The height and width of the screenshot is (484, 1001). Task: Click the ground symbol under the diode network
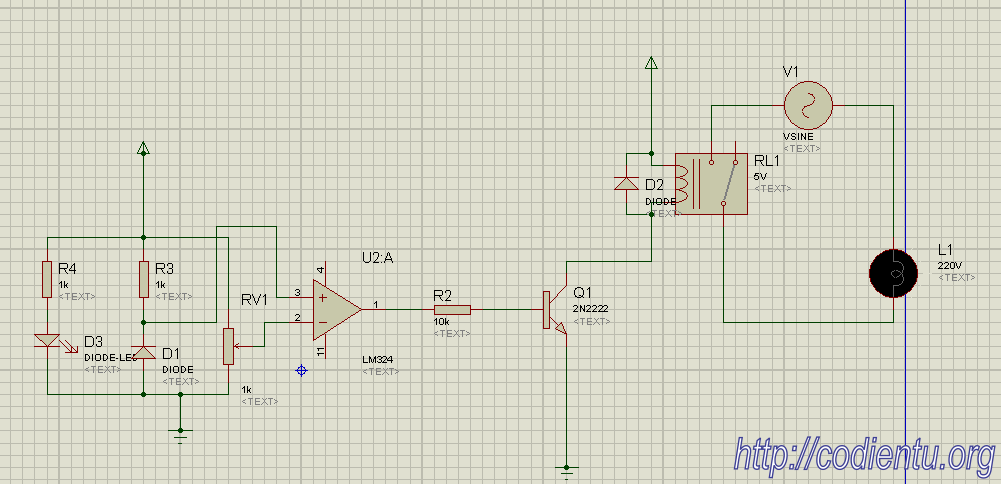pos(181,435)
